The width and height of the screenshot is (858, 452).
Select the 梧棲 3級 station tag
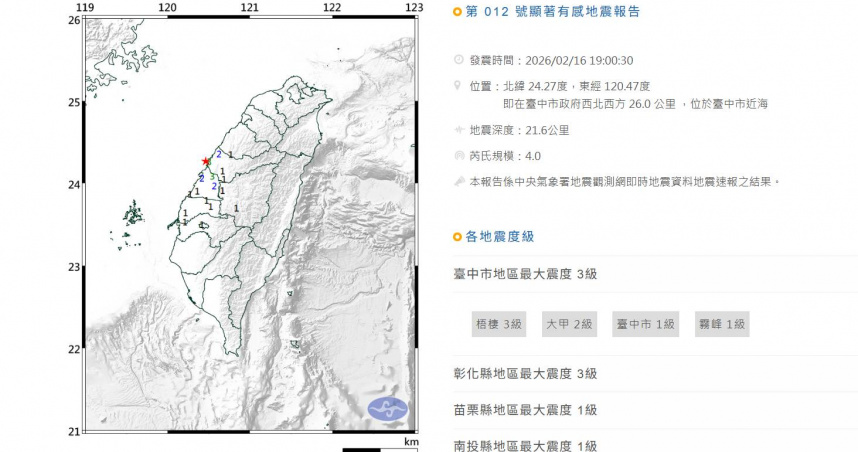coord(499,323)
